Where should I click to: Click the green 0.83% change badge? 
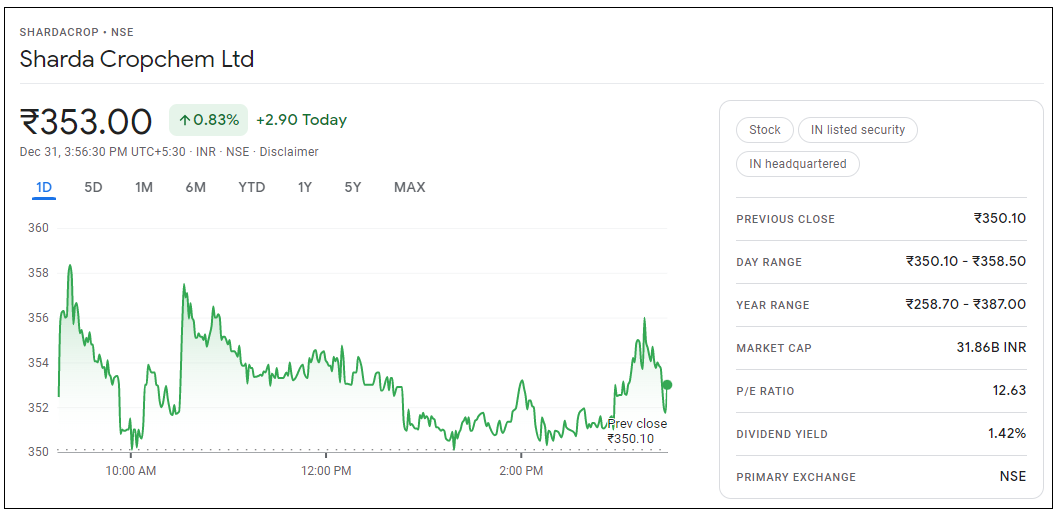(208, 120)
